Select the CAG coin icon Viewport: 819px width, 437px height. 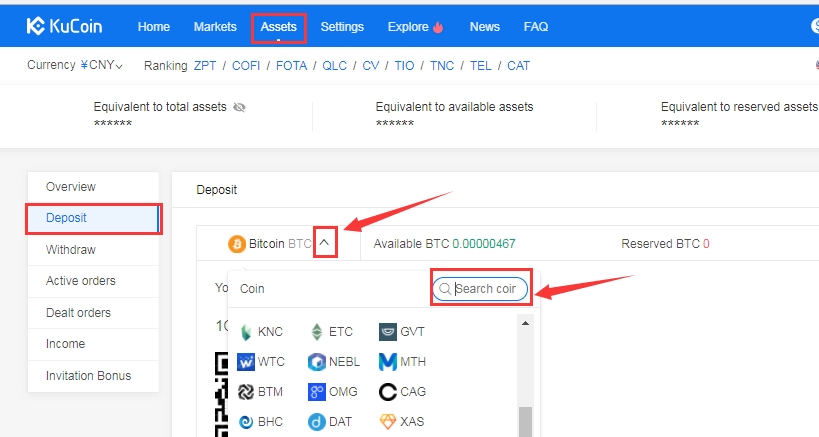[388, 392]
